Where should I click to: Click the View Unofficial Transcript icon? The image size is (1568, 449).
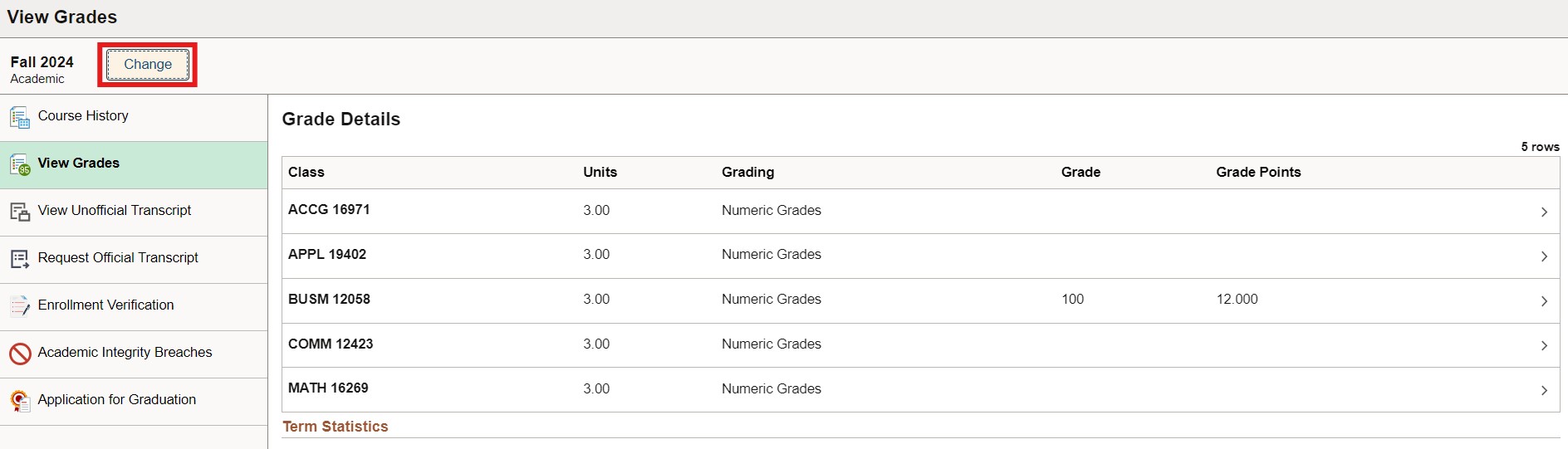click(x=20, y=212)
